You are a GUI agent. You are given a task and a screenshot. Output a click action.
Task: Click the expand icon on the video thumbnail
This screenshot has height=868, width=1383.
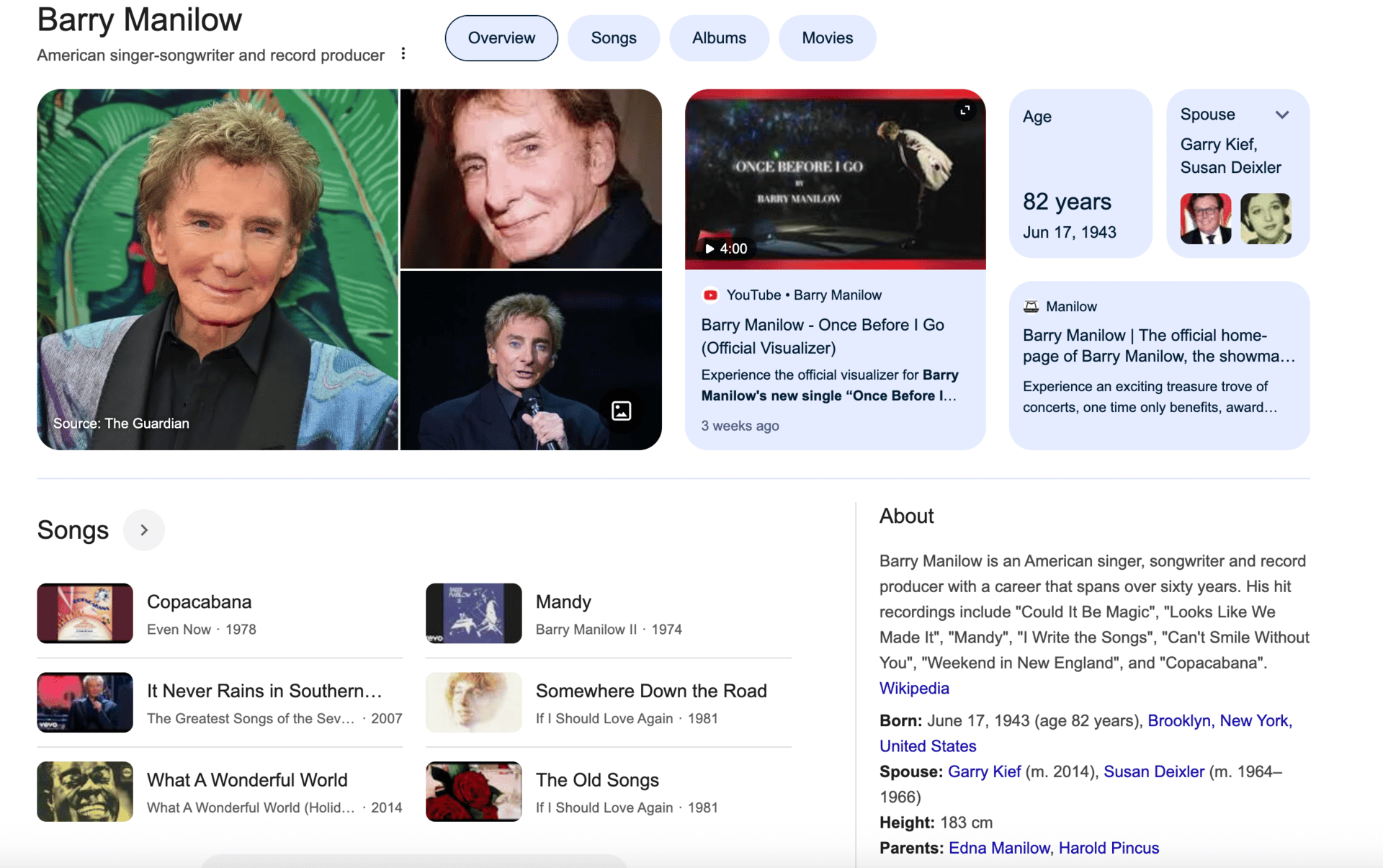964,110
